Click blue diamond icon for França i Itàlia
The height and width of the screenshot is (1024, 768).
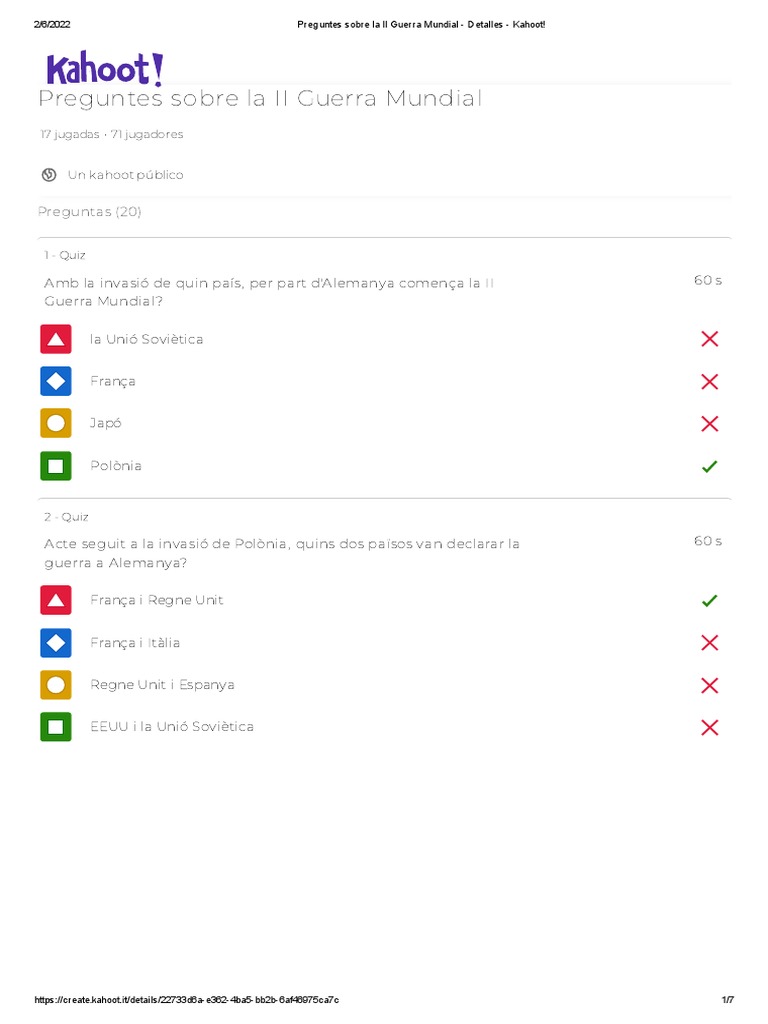pyautogui.click(x=56, y=643)
